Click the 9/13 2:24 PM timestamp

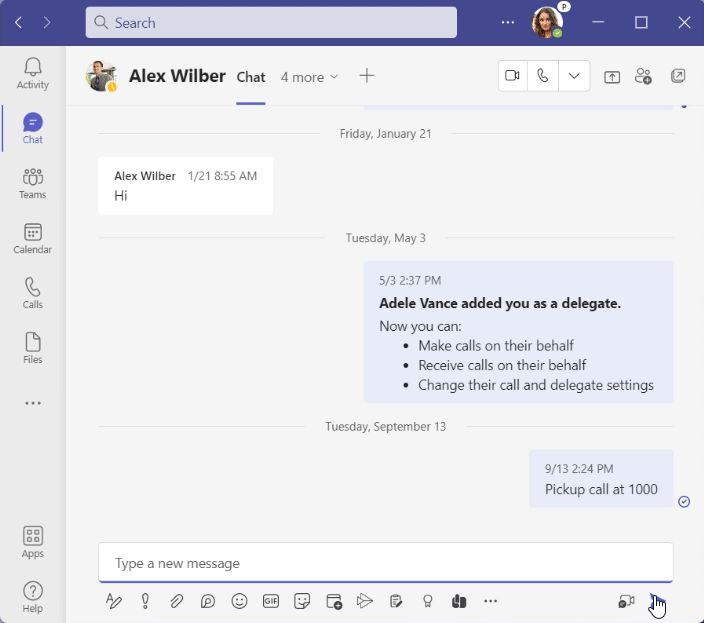579,469
